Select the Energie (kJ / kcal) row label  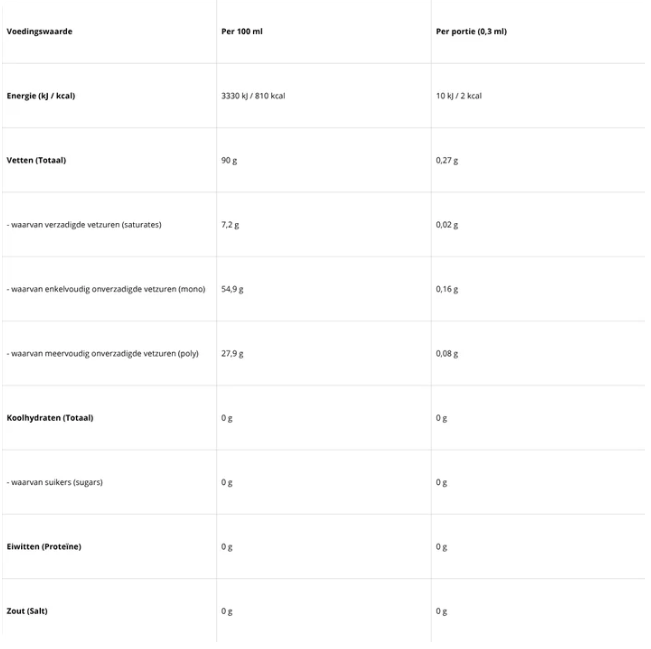pos(41,96)
